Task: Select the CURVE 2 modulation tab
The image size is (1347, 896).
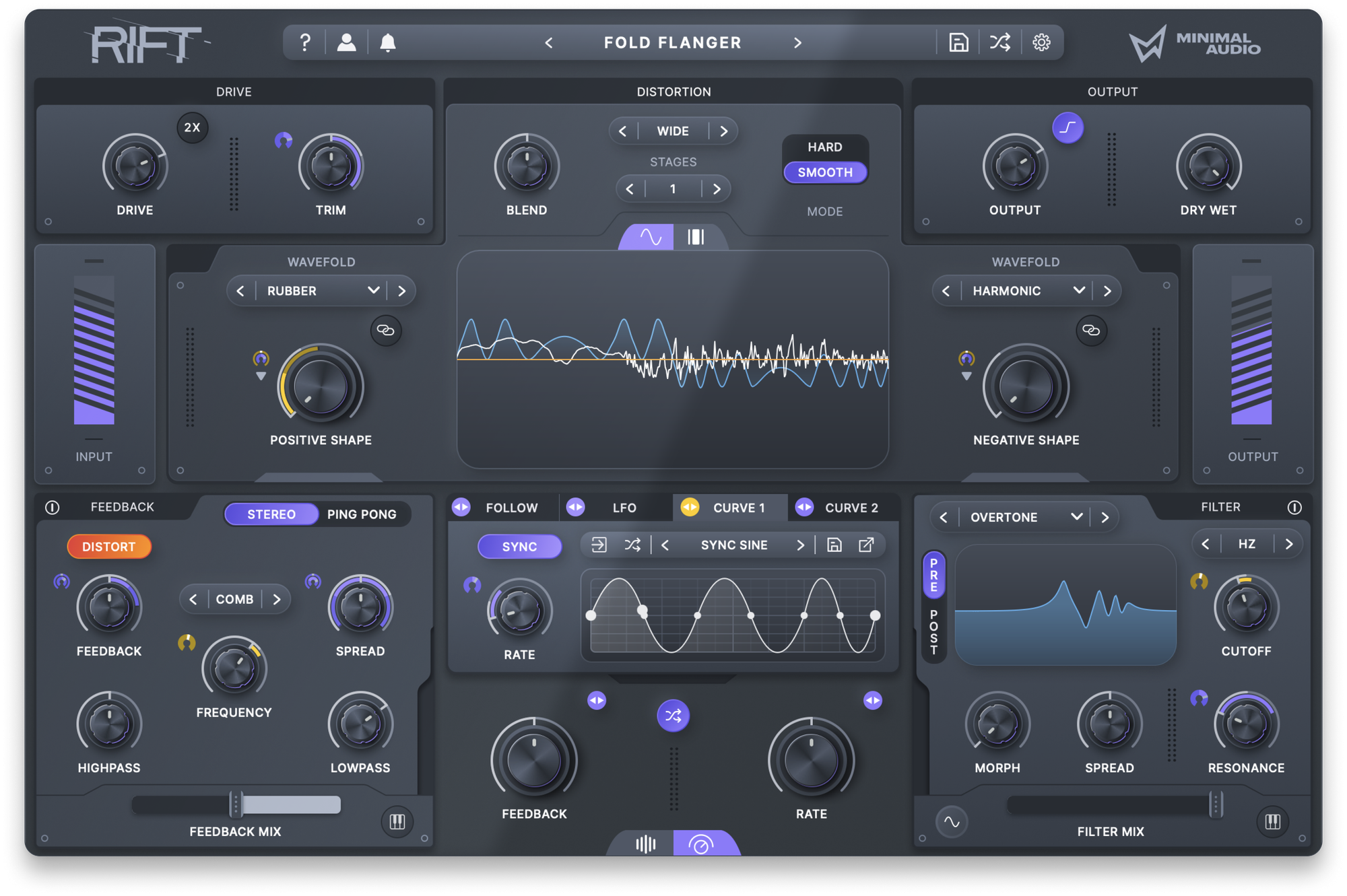Action: click(x=851, y=508)
